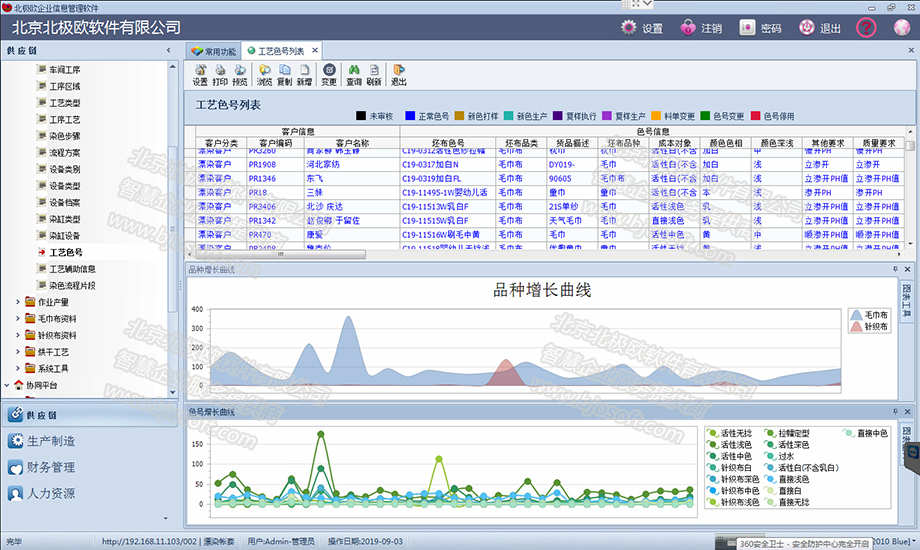Image resolution: width=920 pixels, height=550 pixels.
Task: Toggle 活性深色 series in legend
Action: 787,445
